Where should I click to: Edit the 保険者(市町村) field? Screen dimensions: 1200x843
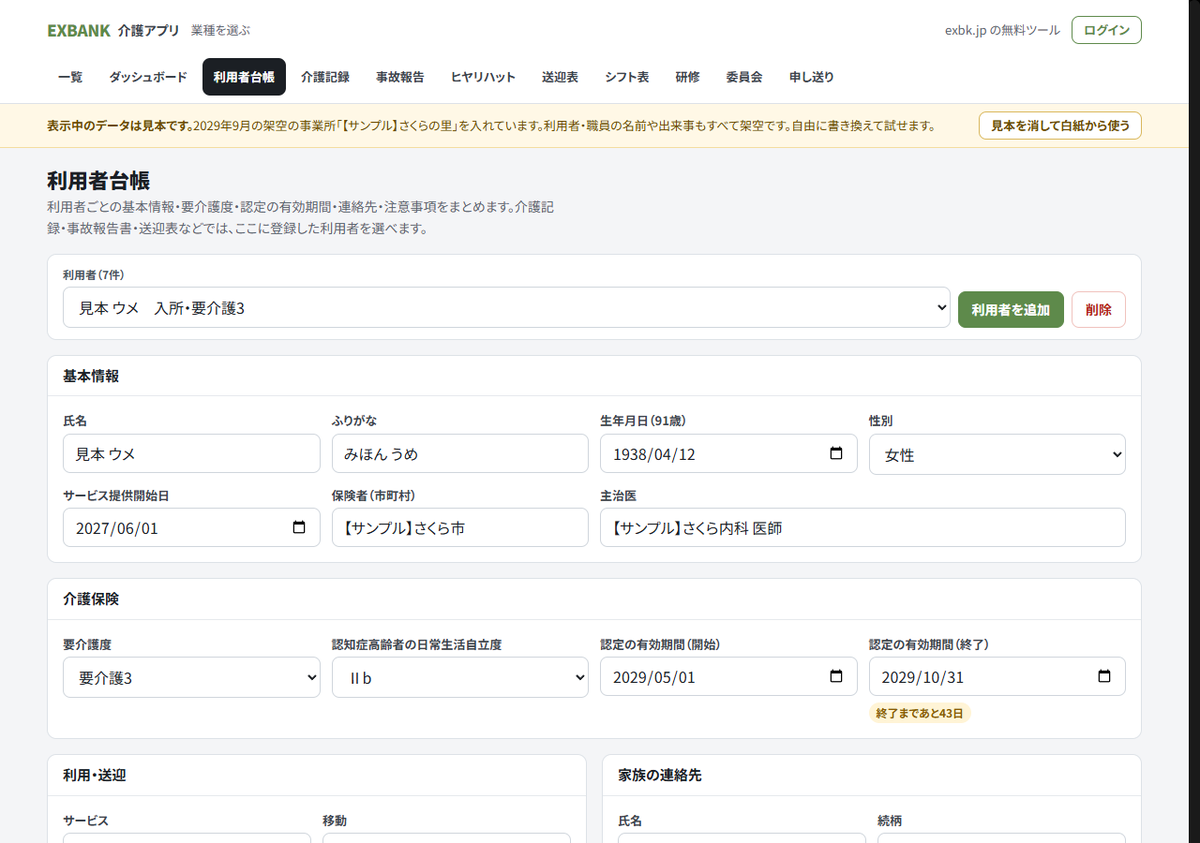point(460,528)
